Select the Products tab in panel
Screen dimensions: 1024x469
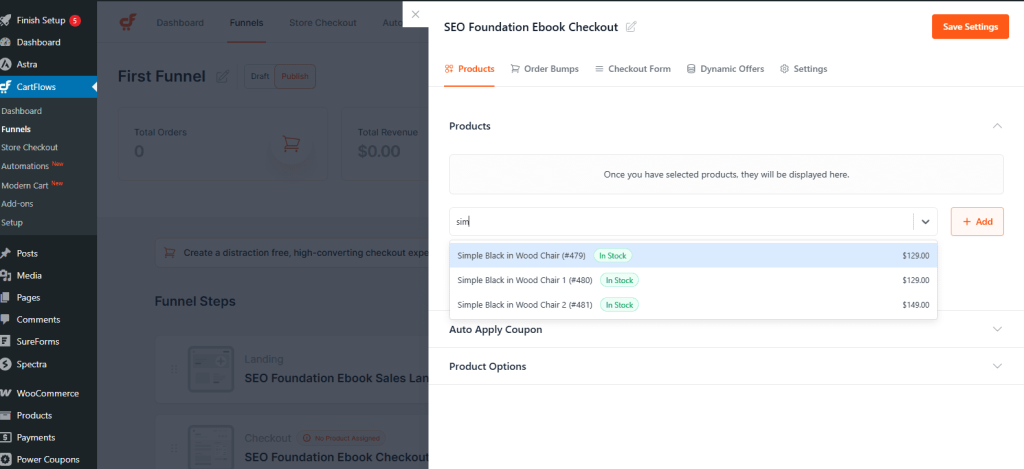pyautogui.click(x=470, y=69)
